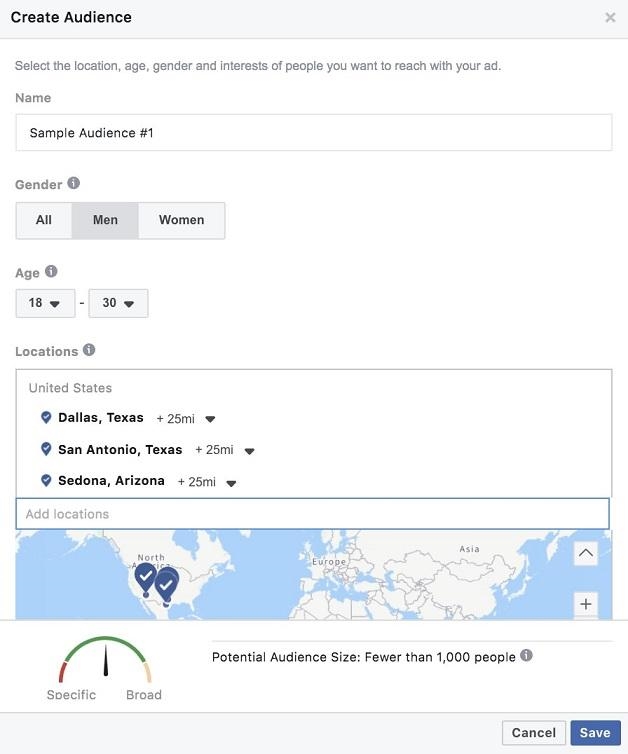628x754 pixels.
Task: Expand San Antonio +25mi radius dropdown
Action: [x=249, y=451]
